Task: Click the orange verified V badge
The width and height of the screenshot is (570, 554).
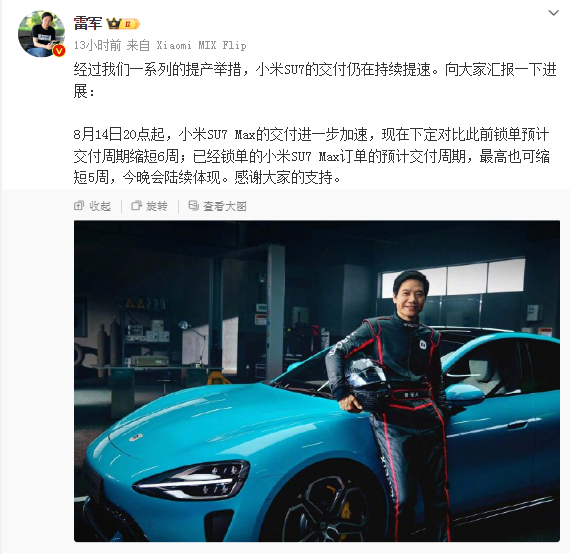Action: [59, 51]
